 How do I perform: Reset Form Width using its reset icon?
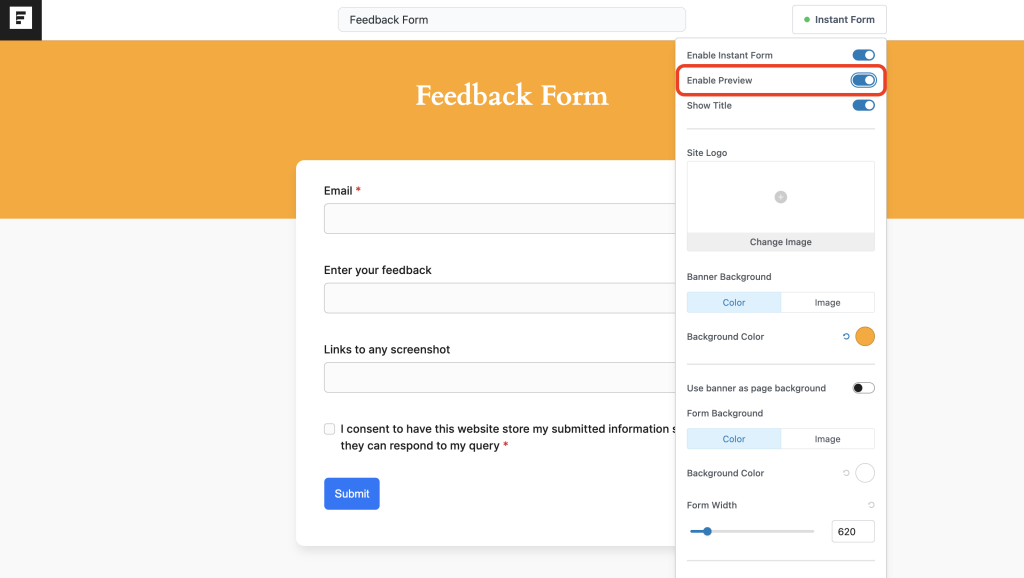pyautogui.click(x=873, y=505)
